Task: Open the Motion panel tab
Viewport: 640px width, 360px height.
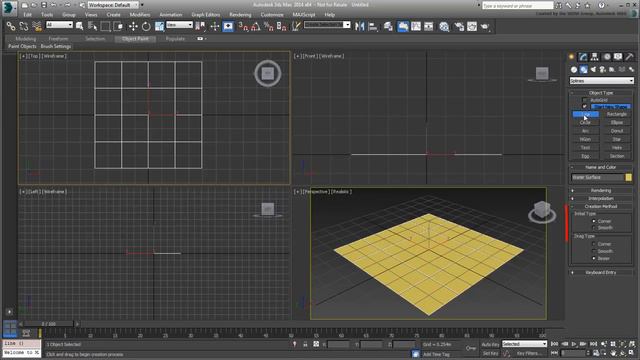Action: 607,57
